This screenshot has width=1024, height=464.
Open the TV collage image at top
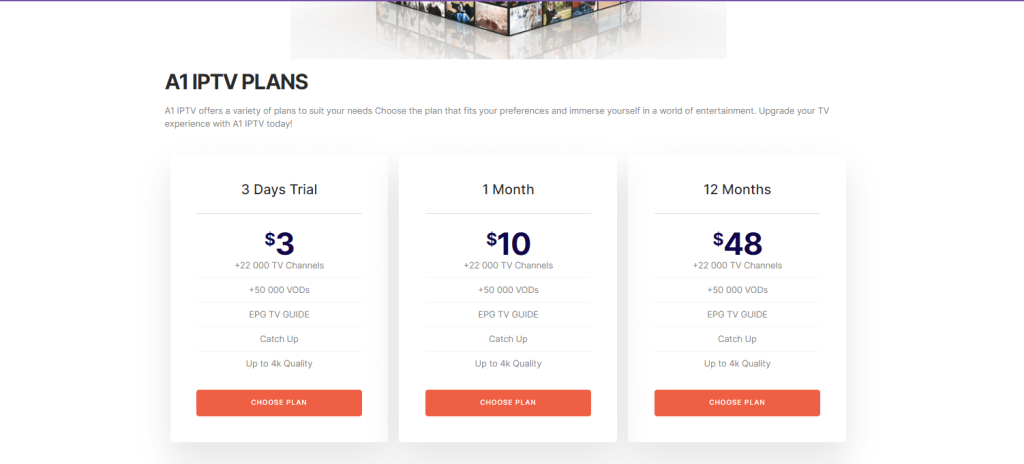point(508,29)
